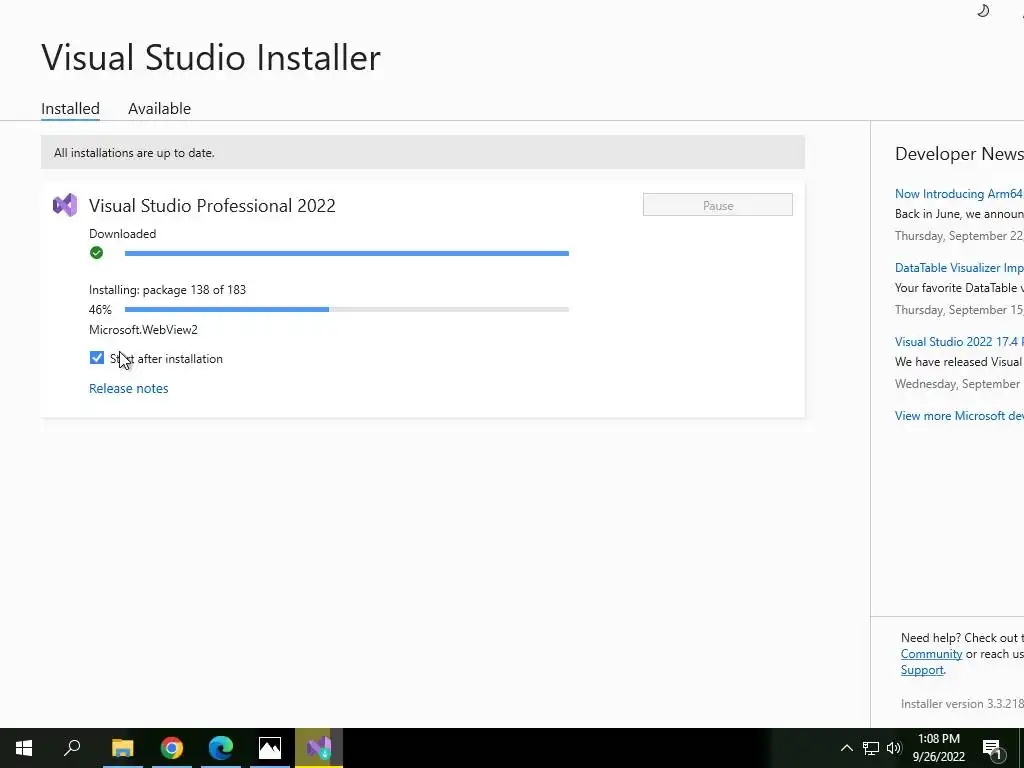Click the Visual Studio Professional 2022 logo
The image size is (1024, 768).
pyautogui.click(x=65, y=205)
